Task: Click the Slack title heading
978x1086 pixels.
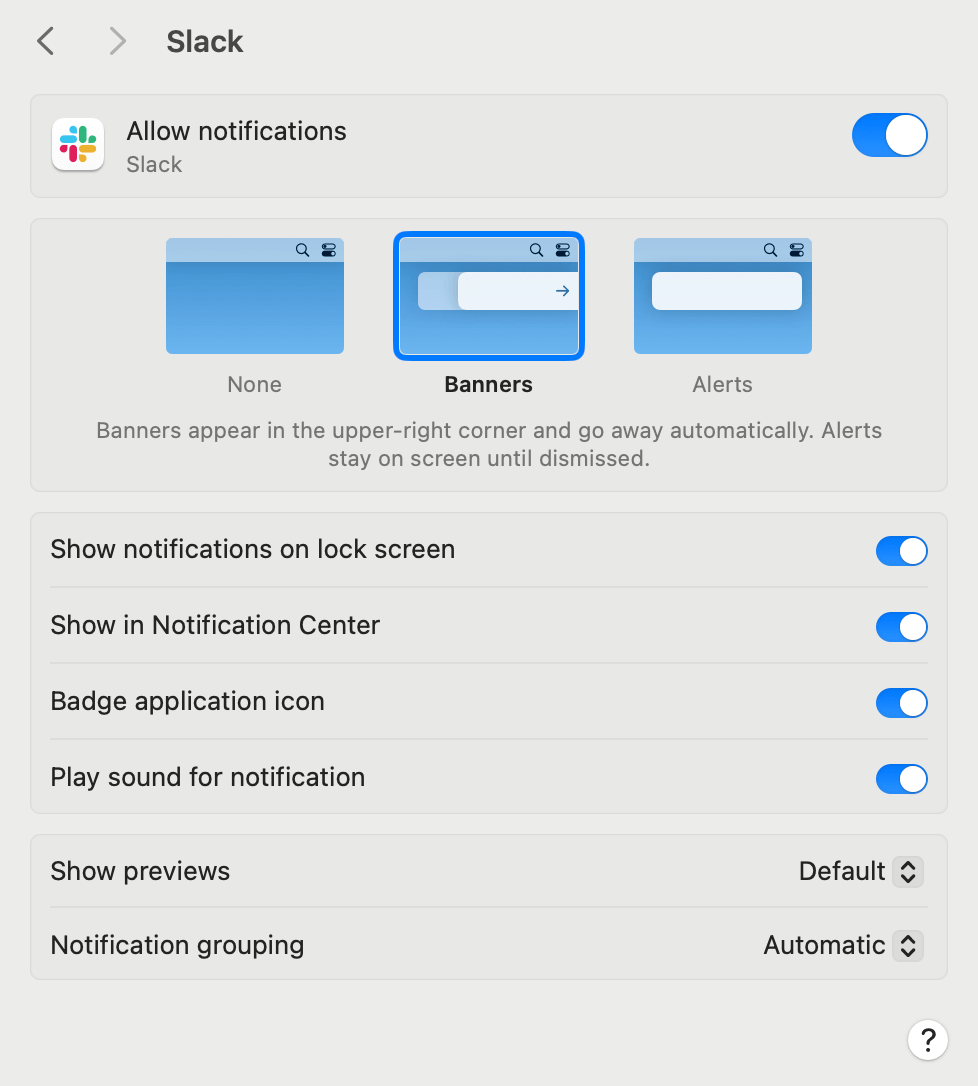Action: [204, 41]
